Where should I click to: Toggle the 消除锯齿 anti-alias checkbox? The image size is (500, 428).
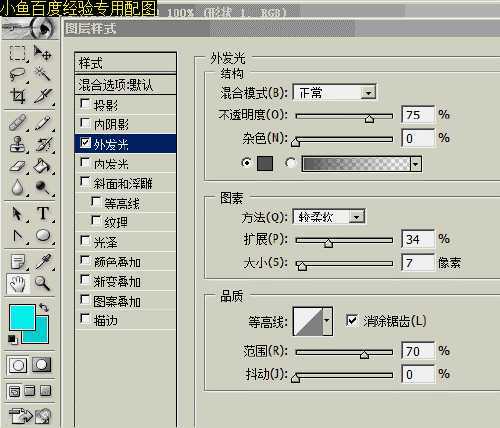click(x=352, y=320)
